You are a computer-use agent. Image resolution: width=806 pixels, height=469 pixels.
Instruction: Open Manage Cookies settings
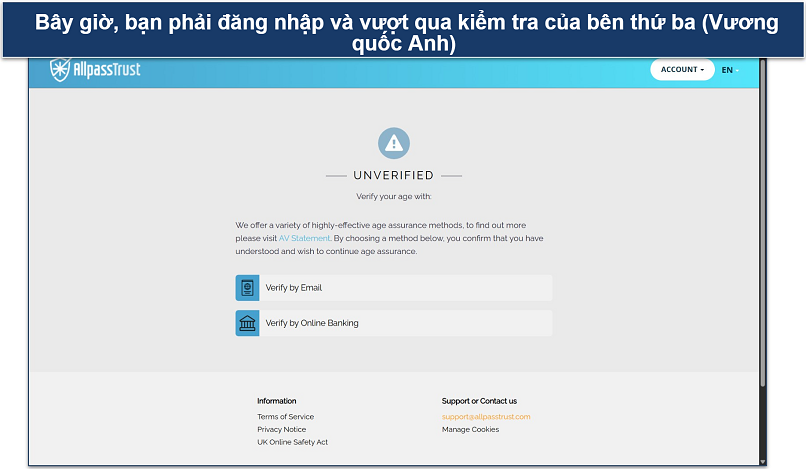tap(470, 429)
